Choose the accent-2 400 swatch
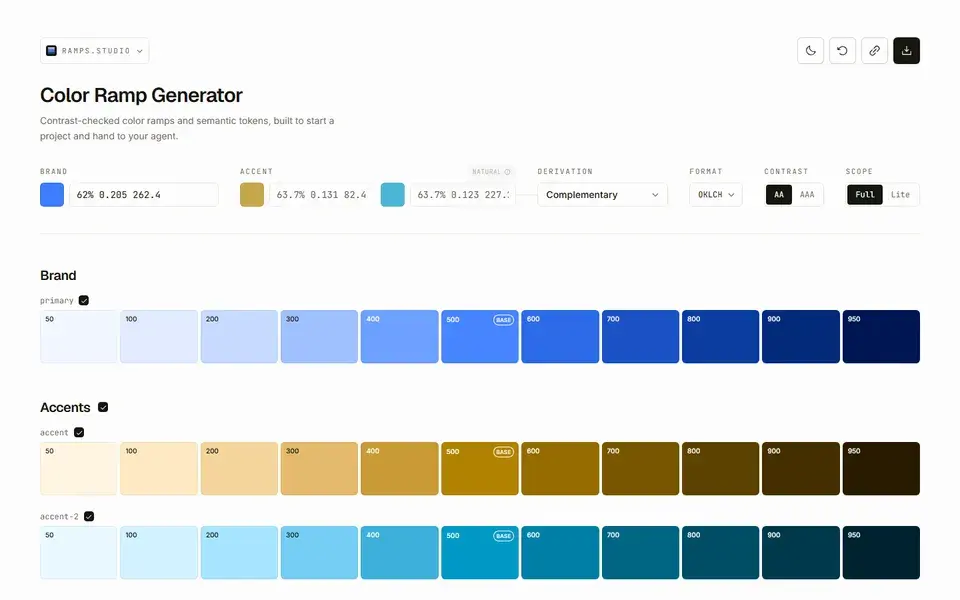 click(399, 552)
